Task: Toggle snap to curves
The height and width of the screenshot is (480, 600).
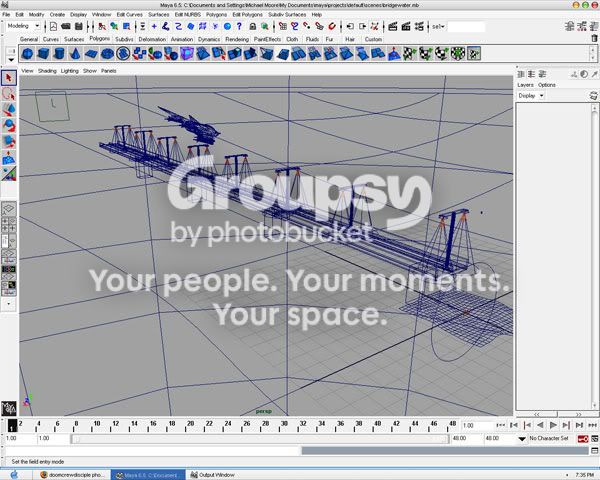Action: (x=295, y=26)
